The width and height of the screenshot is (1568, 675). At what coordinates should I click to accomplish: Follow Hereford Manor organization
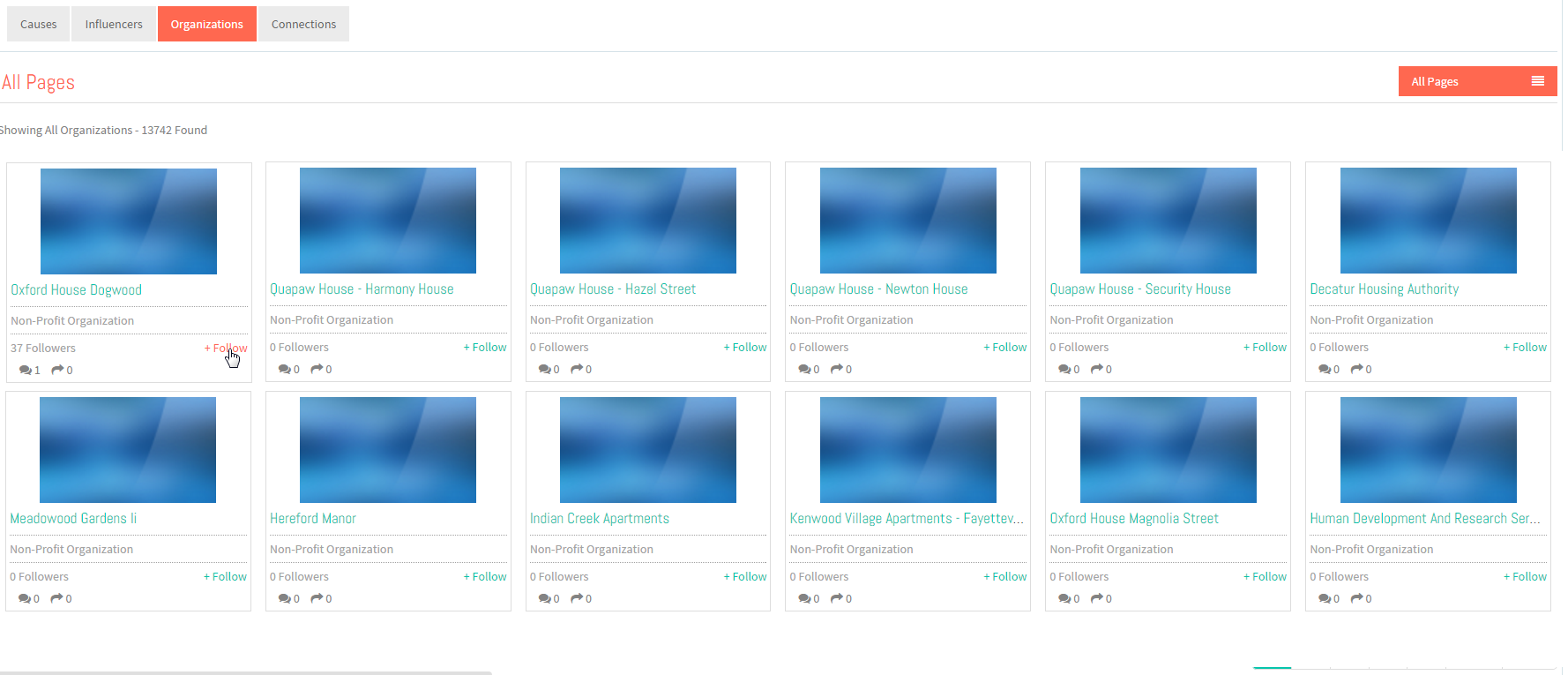pyautogui.click(x=485, y=576)
